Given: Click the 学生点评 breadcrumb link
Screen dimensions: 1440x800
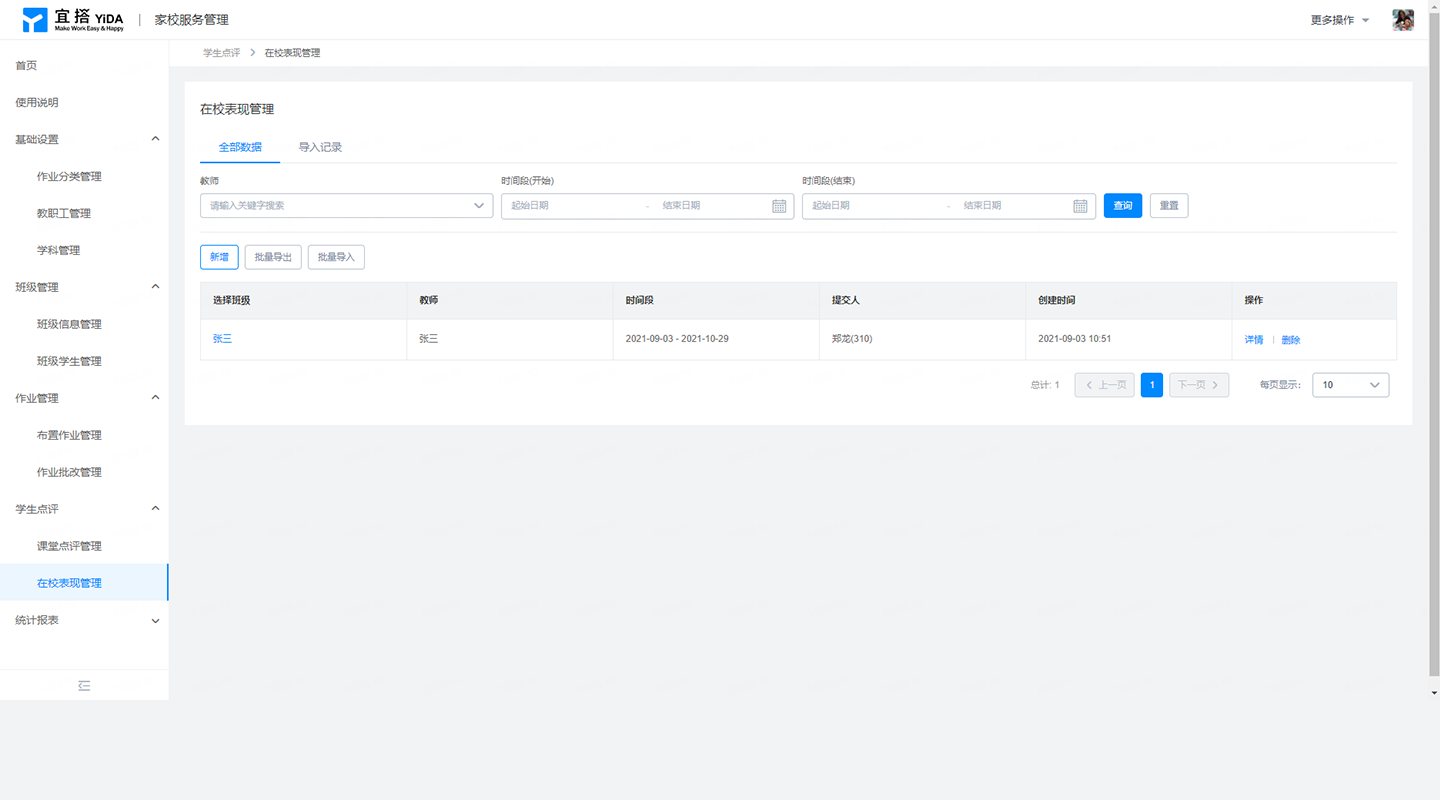Looking at the screenshot, I should [221, 53].
